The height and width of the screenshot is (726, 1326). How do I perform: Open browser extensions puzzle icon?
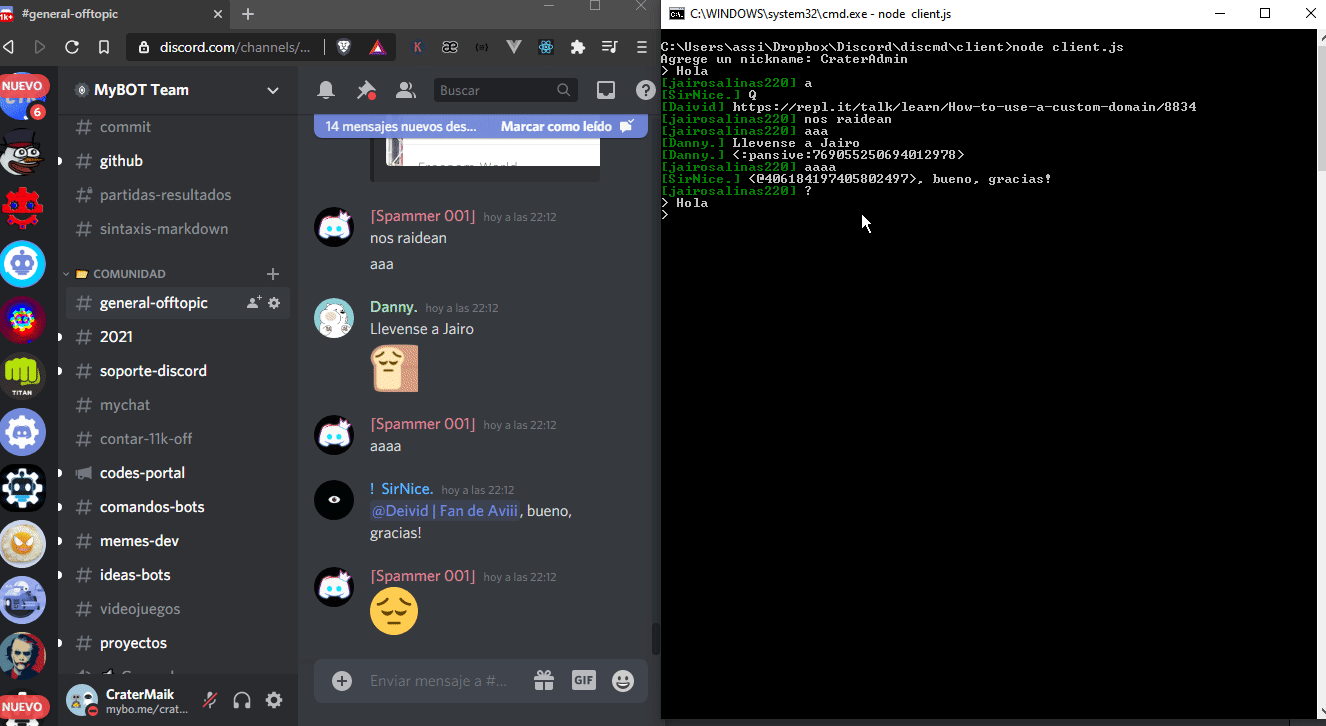click(578, 47)
